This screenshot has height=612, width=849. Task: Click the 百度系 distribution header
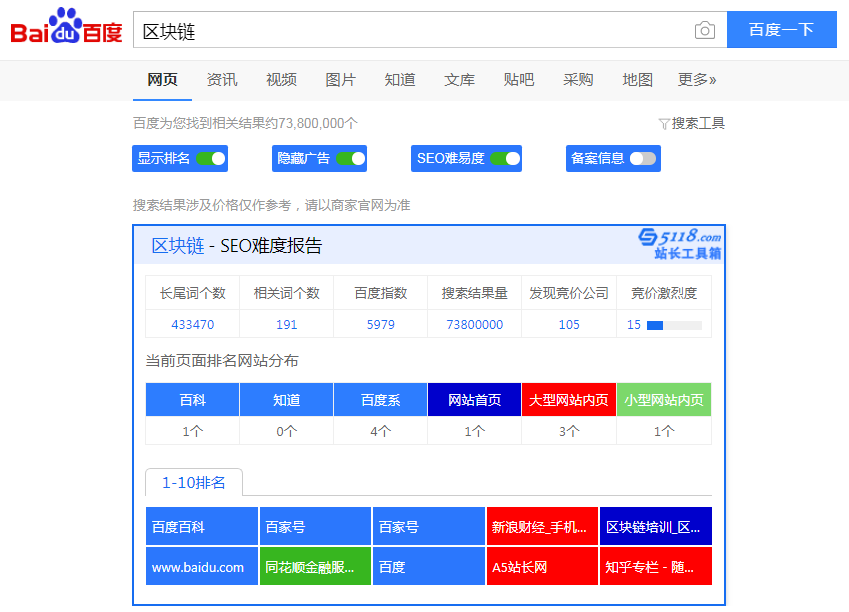tap(381, 400)
